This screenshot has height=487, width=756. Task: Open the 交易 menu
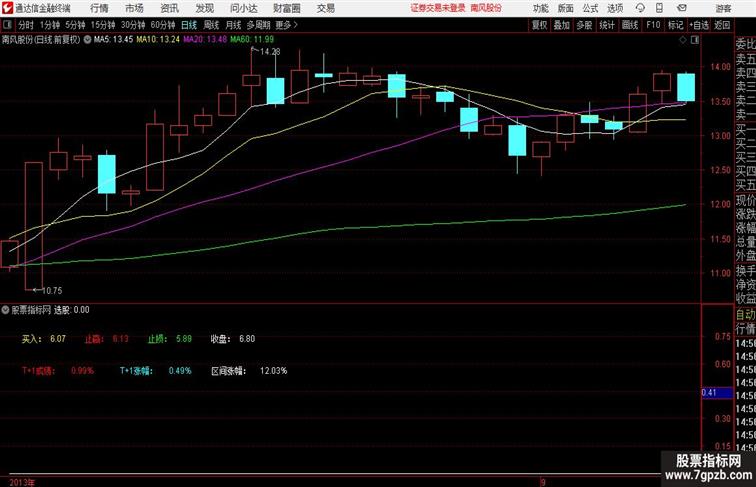tap(325, 8)
